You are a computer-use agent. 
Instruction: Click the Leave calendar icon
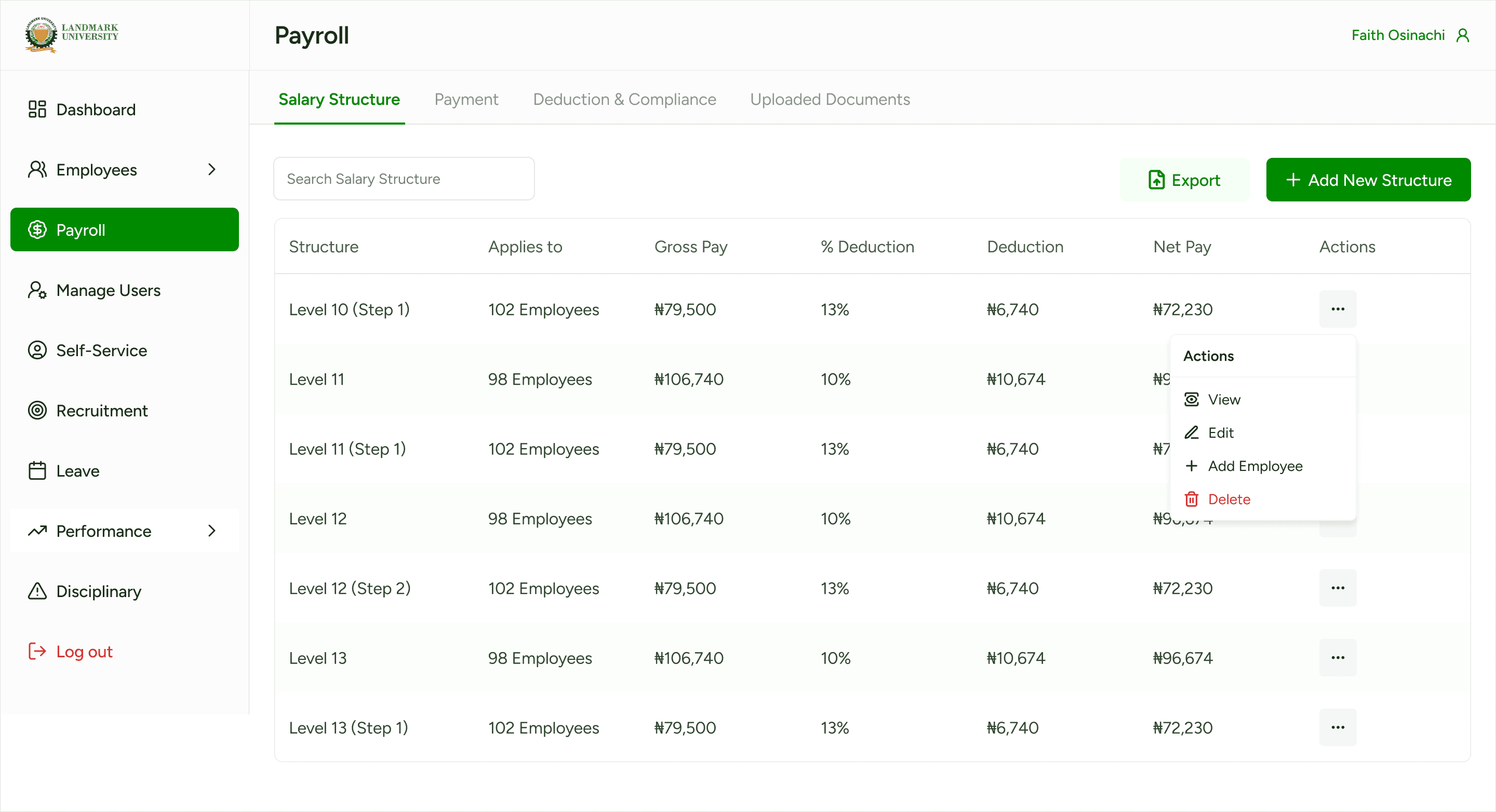[x=37, y=471]
